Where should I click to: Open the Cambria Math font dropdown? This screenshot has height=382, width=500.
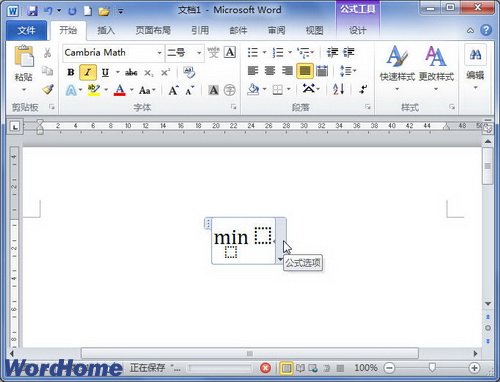[159, 53]
